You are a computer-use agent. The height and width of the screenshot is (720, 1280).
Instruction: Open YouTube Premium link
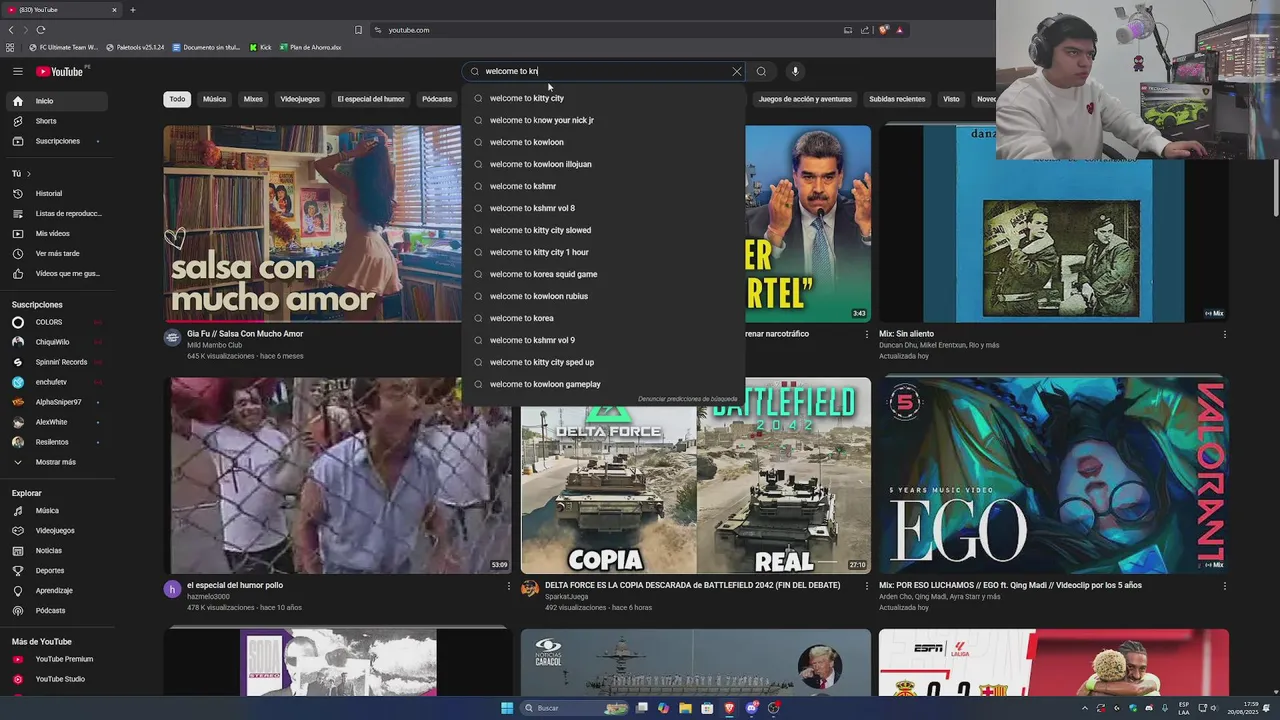click(57, 659)
